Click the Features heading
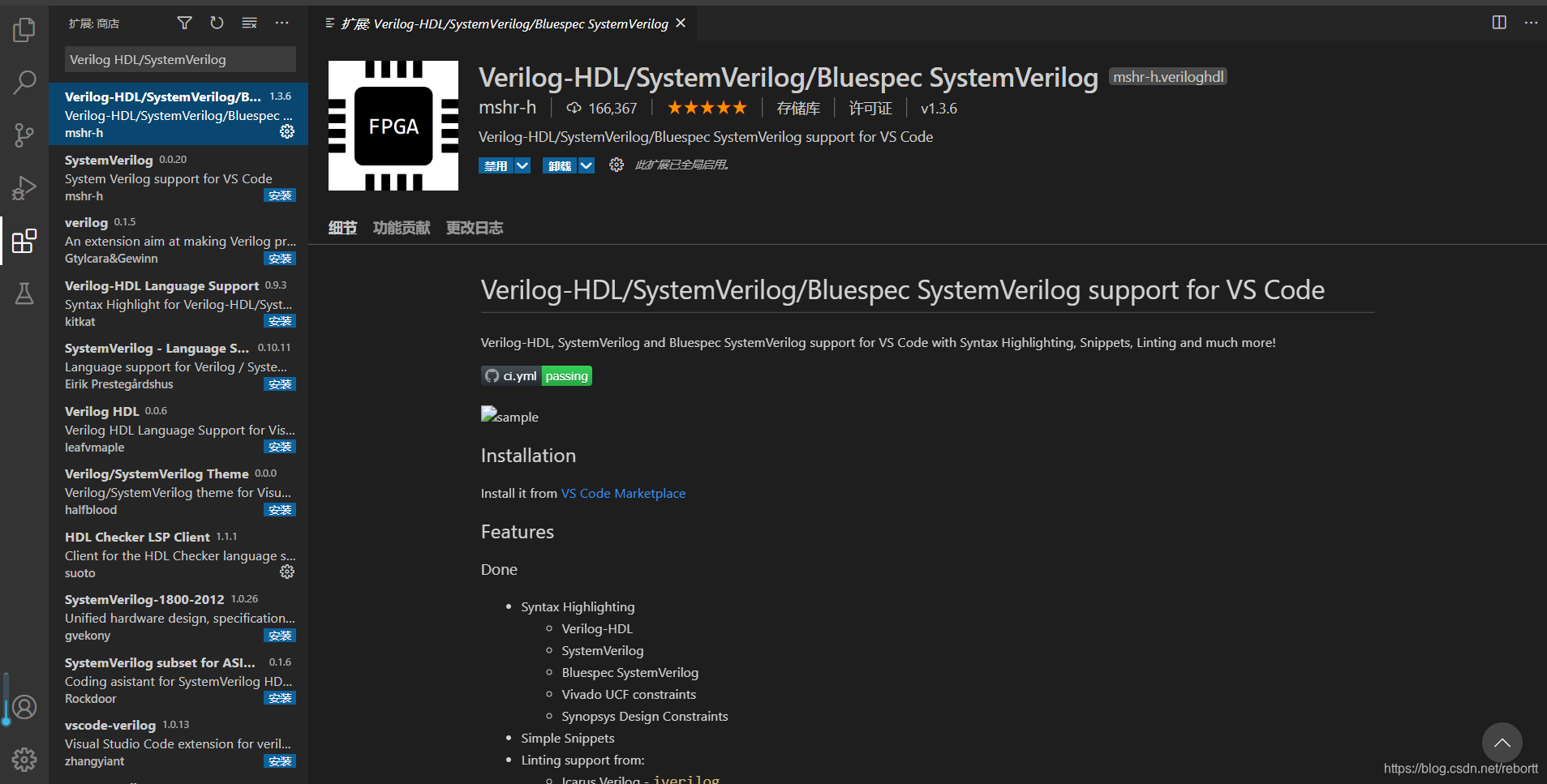Image resolution: width=1547 pixels, height=784 pixels. tap(518, 532)
